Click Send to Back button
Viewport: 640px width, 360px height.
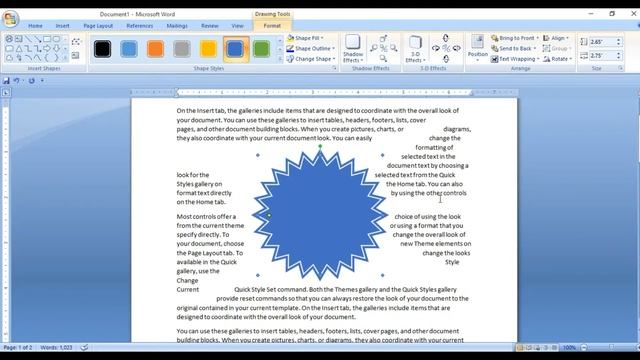click(513, 48)
